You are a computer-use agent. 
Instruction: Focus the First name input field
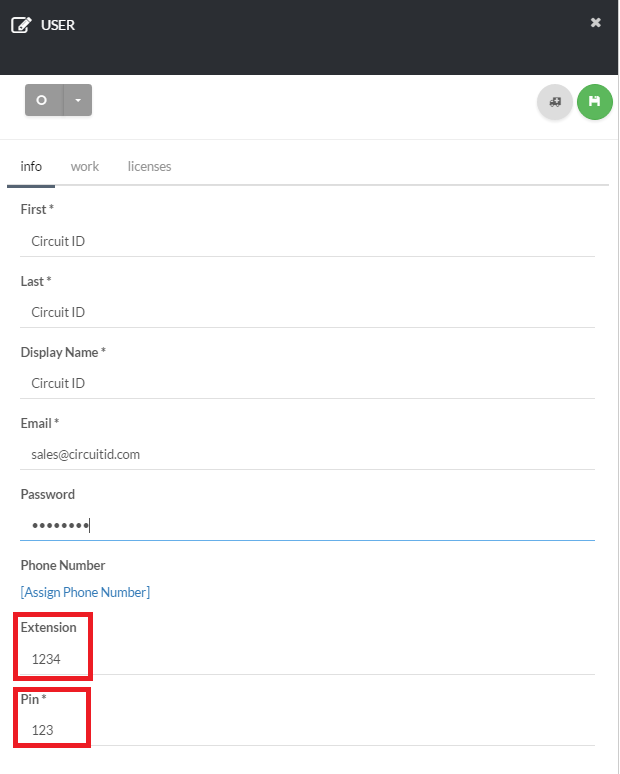pos(307,241)
